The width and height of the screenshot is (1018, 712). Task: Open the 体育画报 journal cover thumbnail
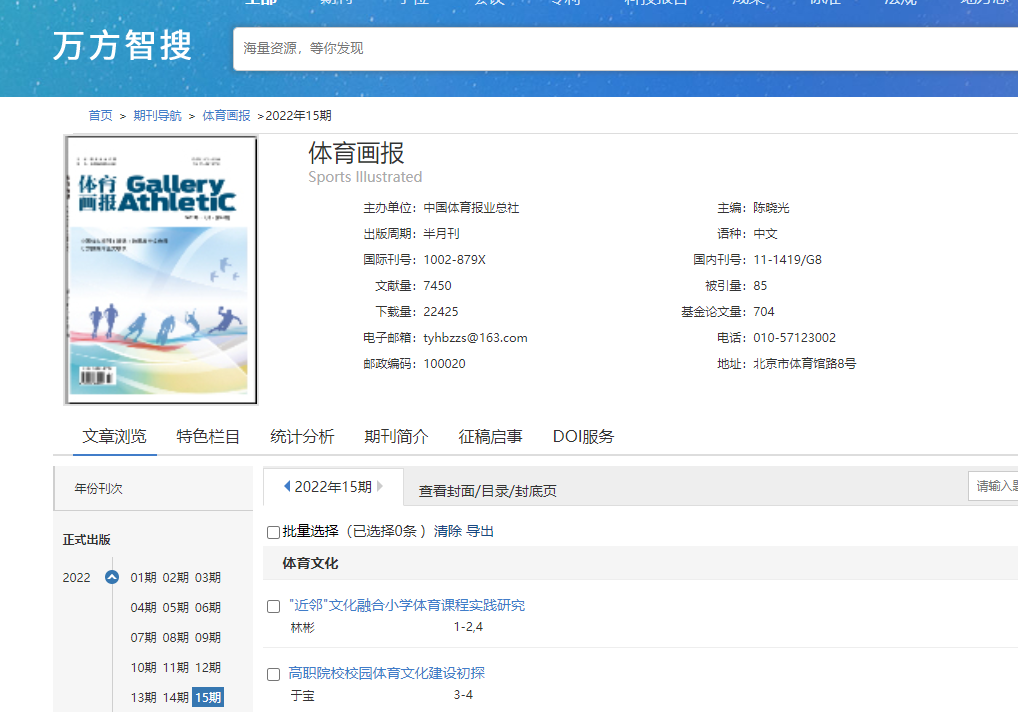tap(161, 270)
